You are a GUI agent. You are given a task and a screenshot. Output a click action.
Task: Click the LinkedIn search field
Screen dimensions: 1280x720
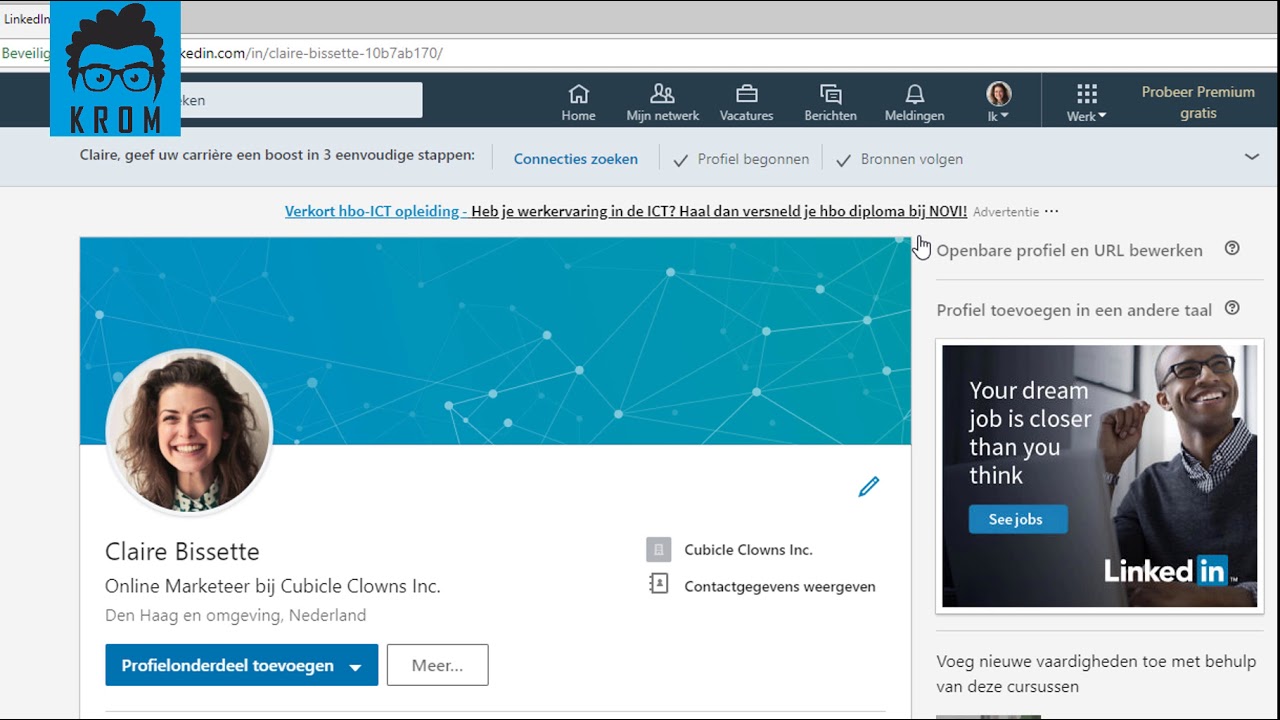coord(300,100)
